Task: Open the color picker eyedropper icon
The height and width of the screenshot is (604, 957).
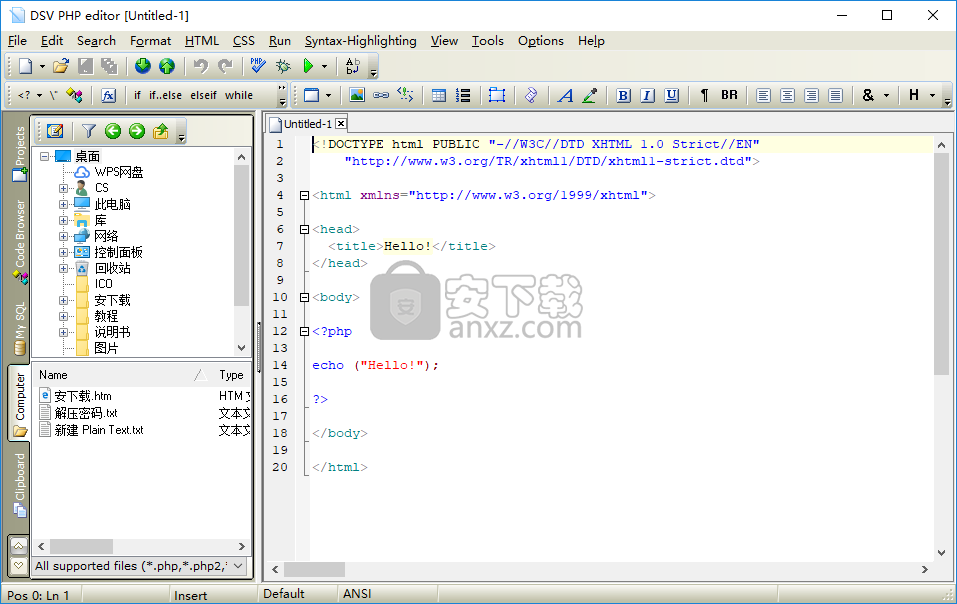Action: pyautogui.click(x=590, y=95)
